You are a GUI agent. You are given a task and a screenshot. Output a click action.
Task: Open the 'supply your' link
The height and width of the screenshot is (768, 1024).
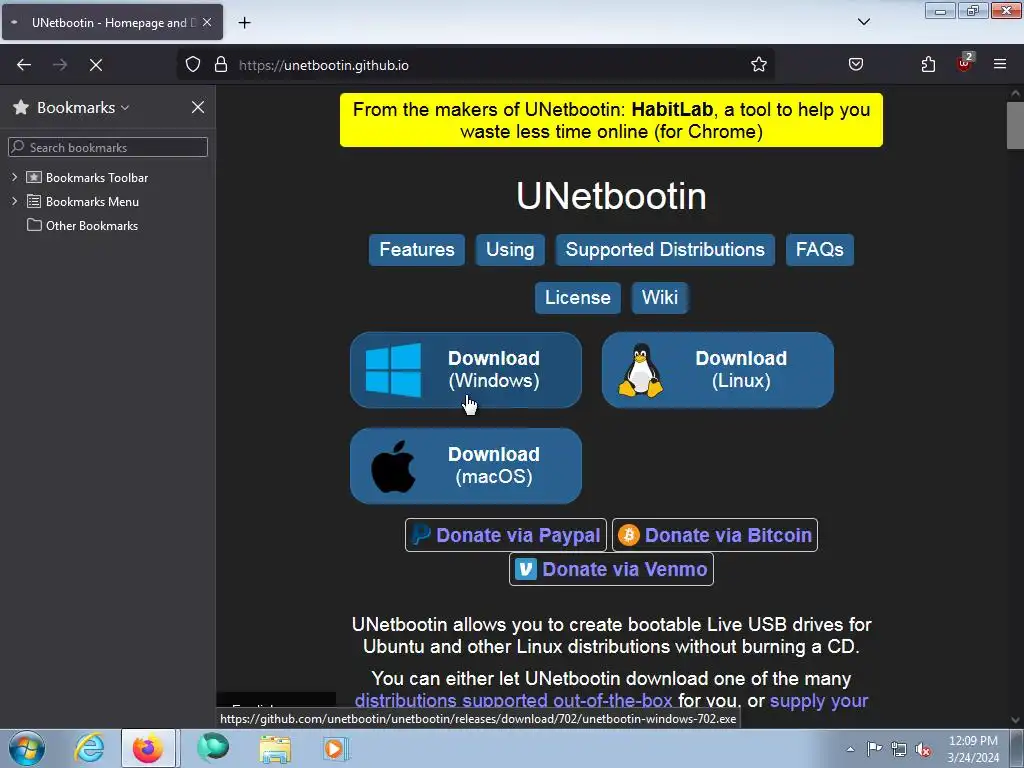819,701
